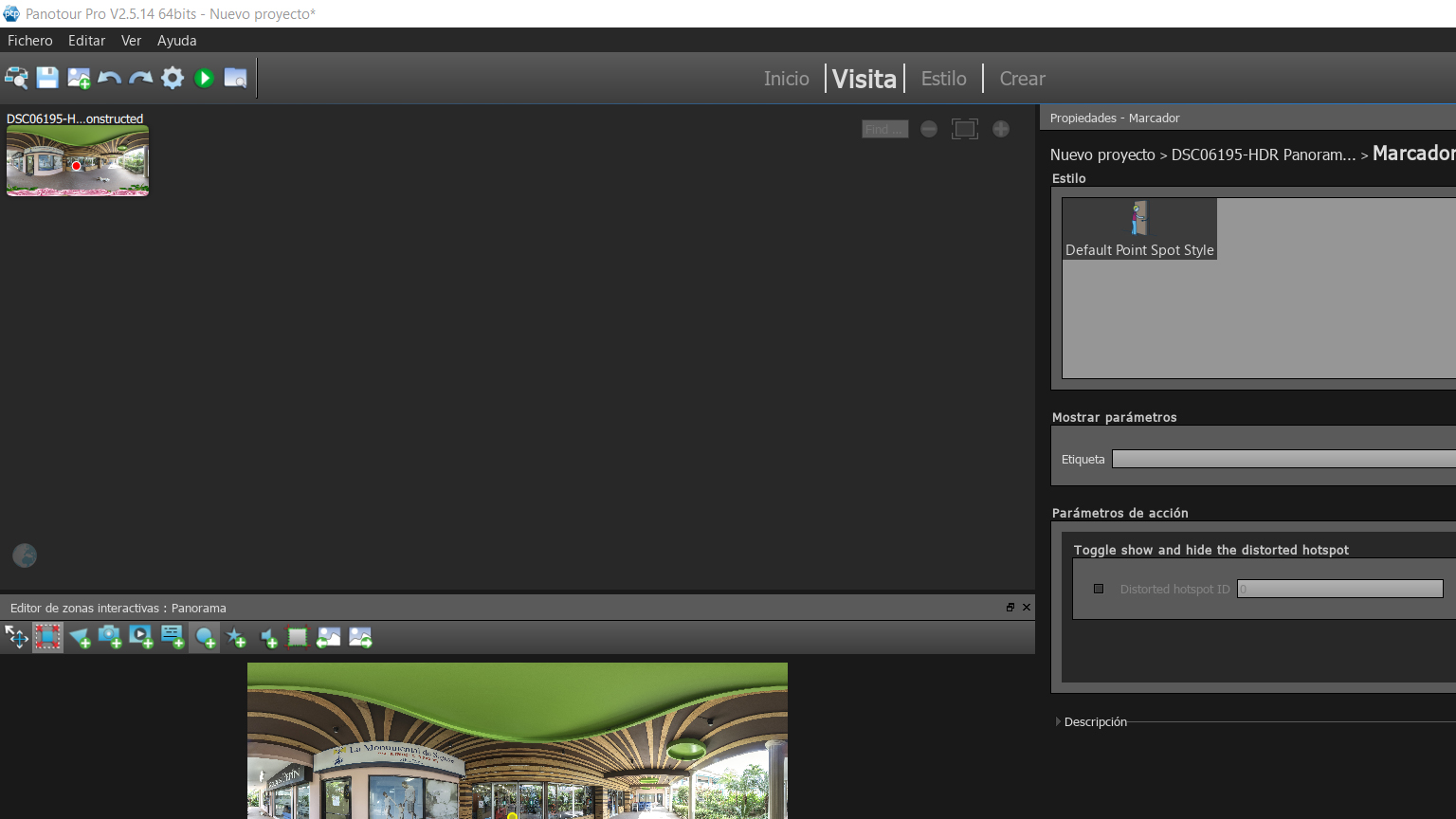The height and width of the screenshot is (819, 1456).
Task: Select the add polygon hotspot tool
Action: point(80,638)
